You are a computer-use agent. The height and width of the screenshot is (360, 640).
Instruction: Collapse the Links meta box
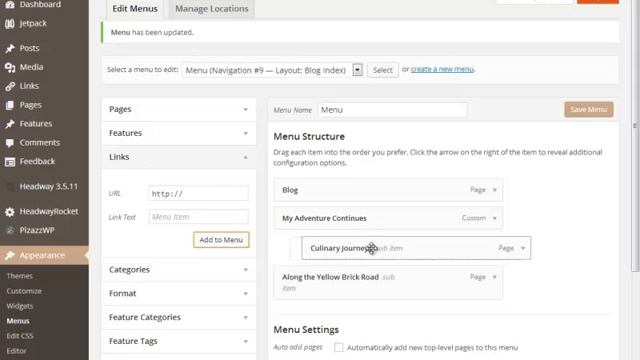[x=179, y=157]
